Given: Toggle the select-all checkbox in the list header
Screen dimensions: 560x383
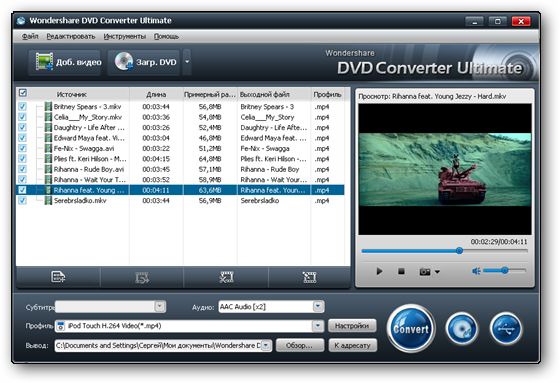Looking at the screenshot, I should pos(22,93).
